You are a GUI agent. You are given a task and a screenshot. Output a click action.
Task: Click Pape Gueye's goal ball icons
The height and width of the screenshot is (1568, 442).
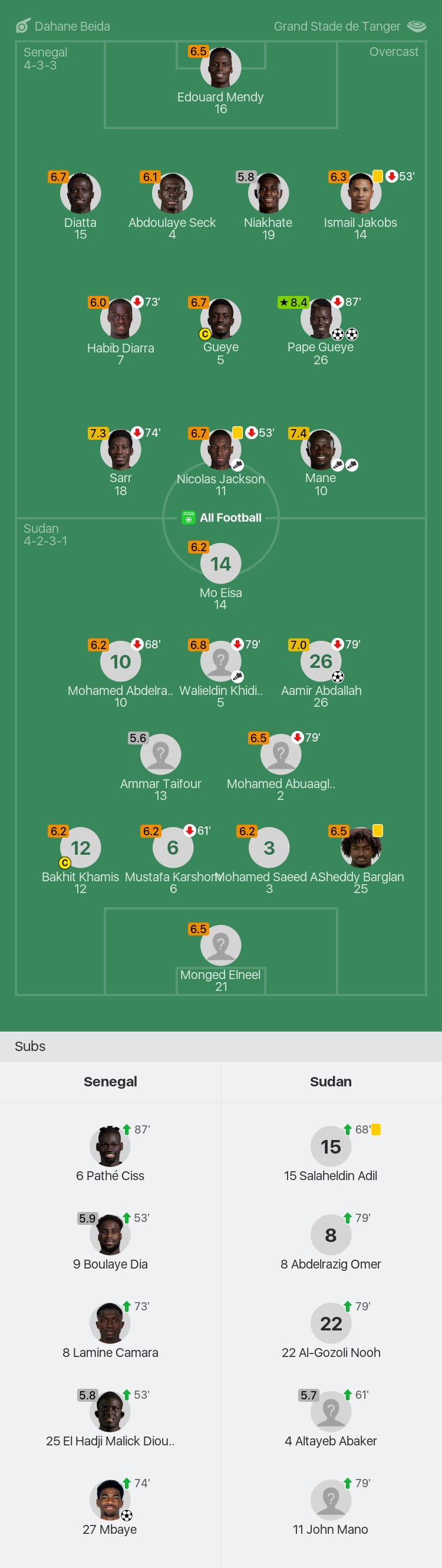tap(345, 334)
